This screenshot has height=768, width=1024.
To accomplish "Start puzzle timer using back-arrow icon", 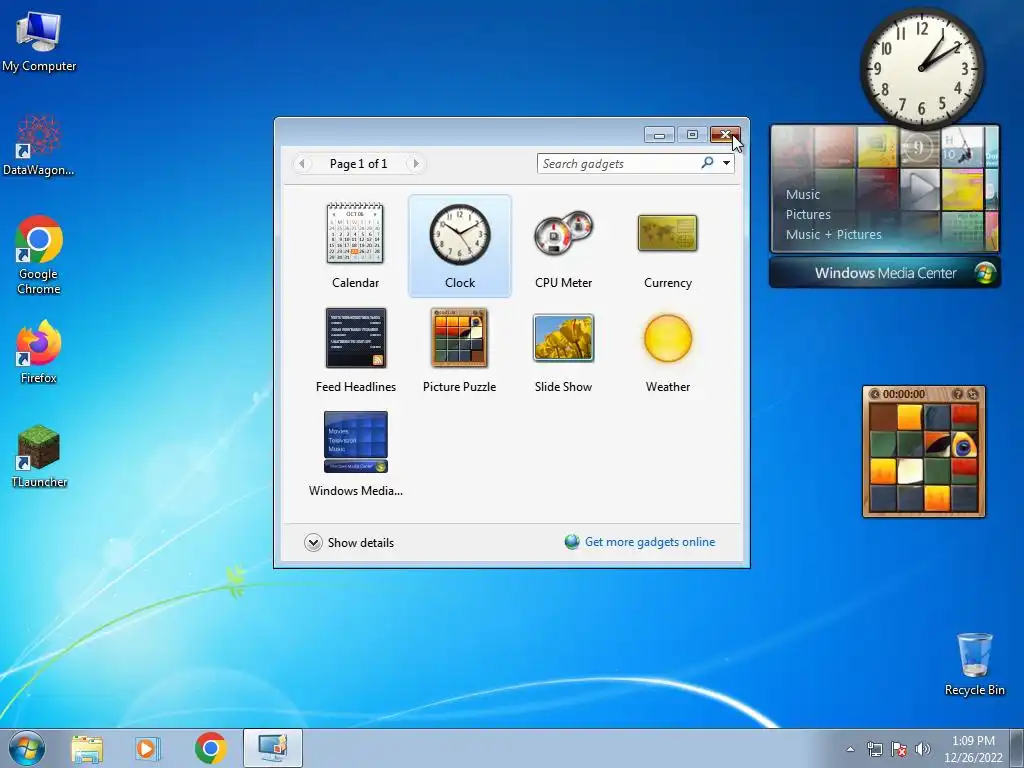I will pyautogui.click(x=875, y=394).
